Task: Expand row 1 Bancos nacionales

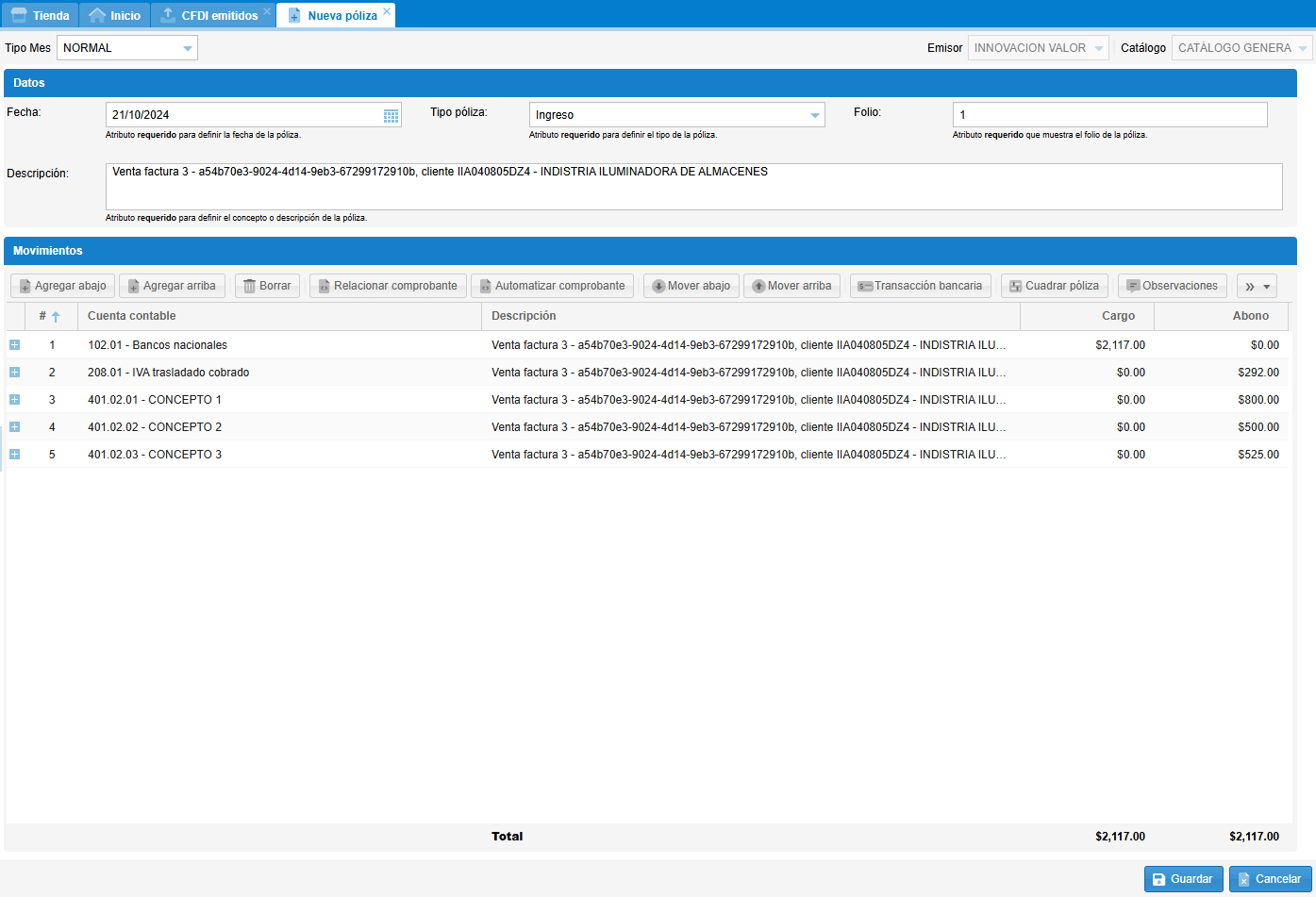Action: point(14,345)
